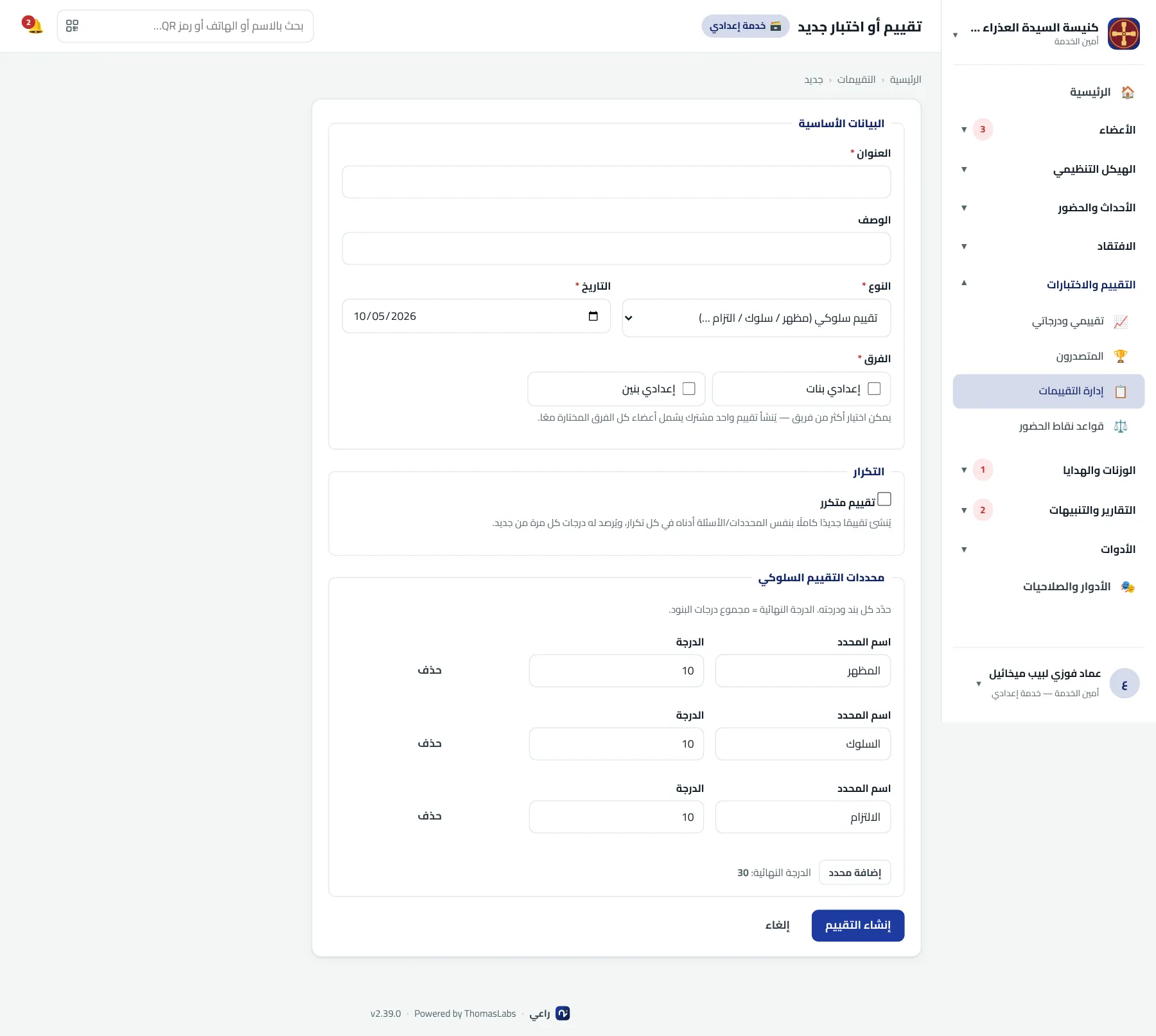Open قواعد نقاط الحضور menu item
Viewport: 1156px width, 1036px height.
(x=1049, y=426)
